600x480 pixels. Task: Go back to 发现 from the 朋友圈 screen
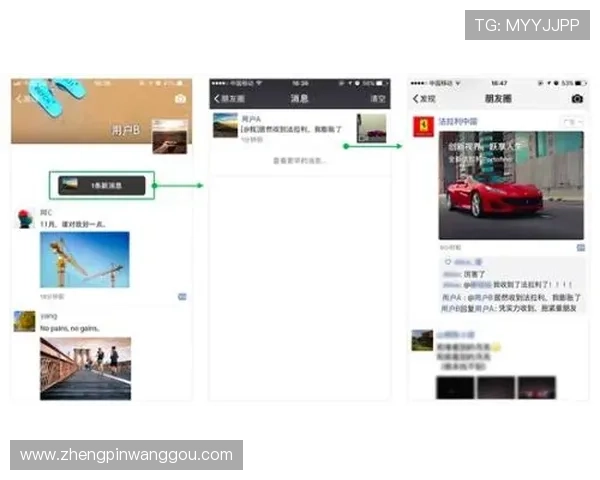(x=424, y=99)
